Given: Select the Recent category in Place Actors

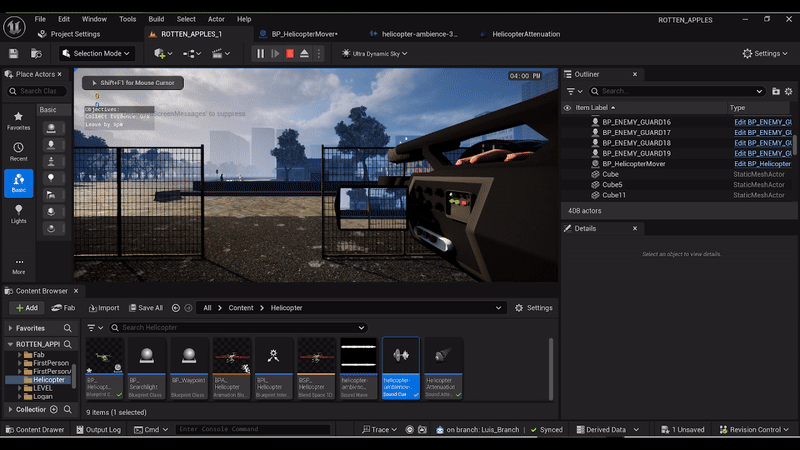Looking at the screenshot, I should [x=18, y=152].
